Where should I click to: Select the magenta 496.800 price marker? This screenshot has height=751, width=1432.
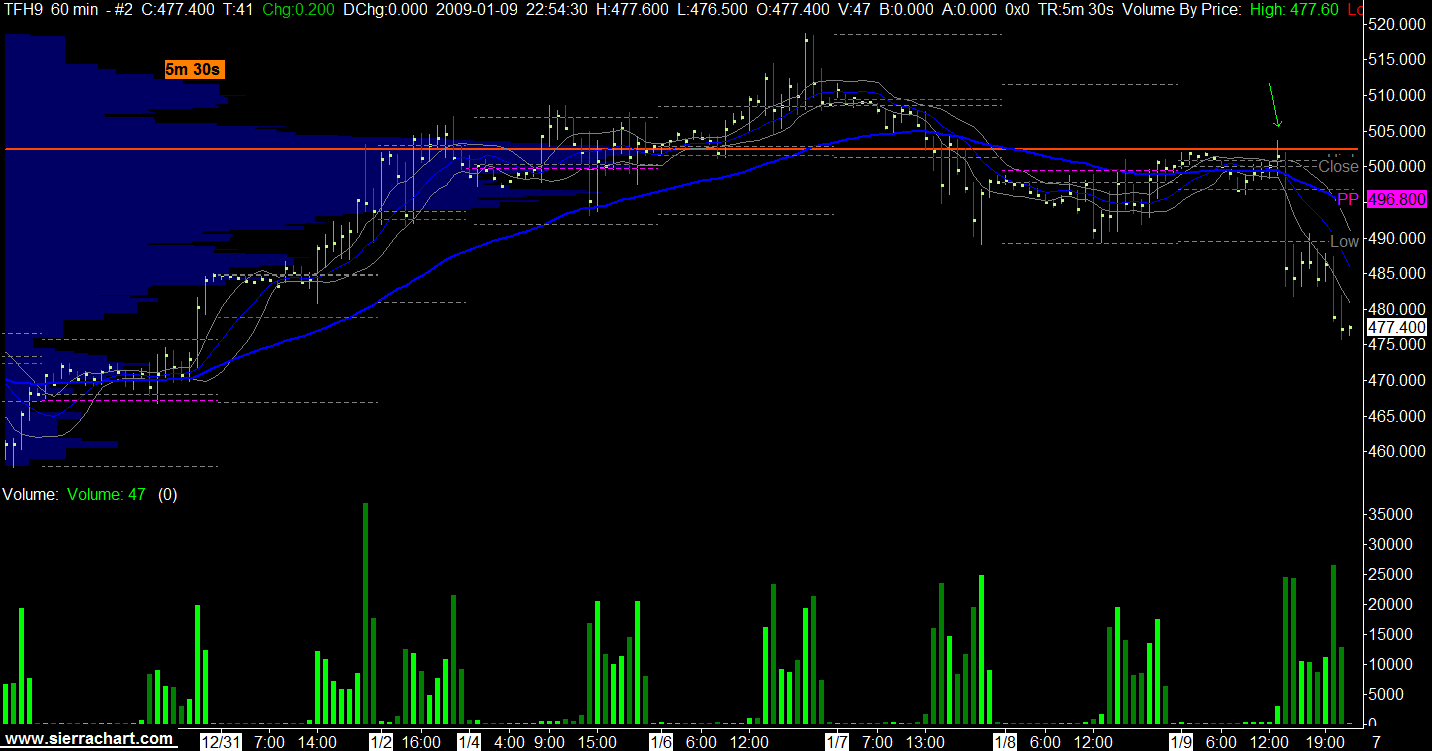point(1396,200)
